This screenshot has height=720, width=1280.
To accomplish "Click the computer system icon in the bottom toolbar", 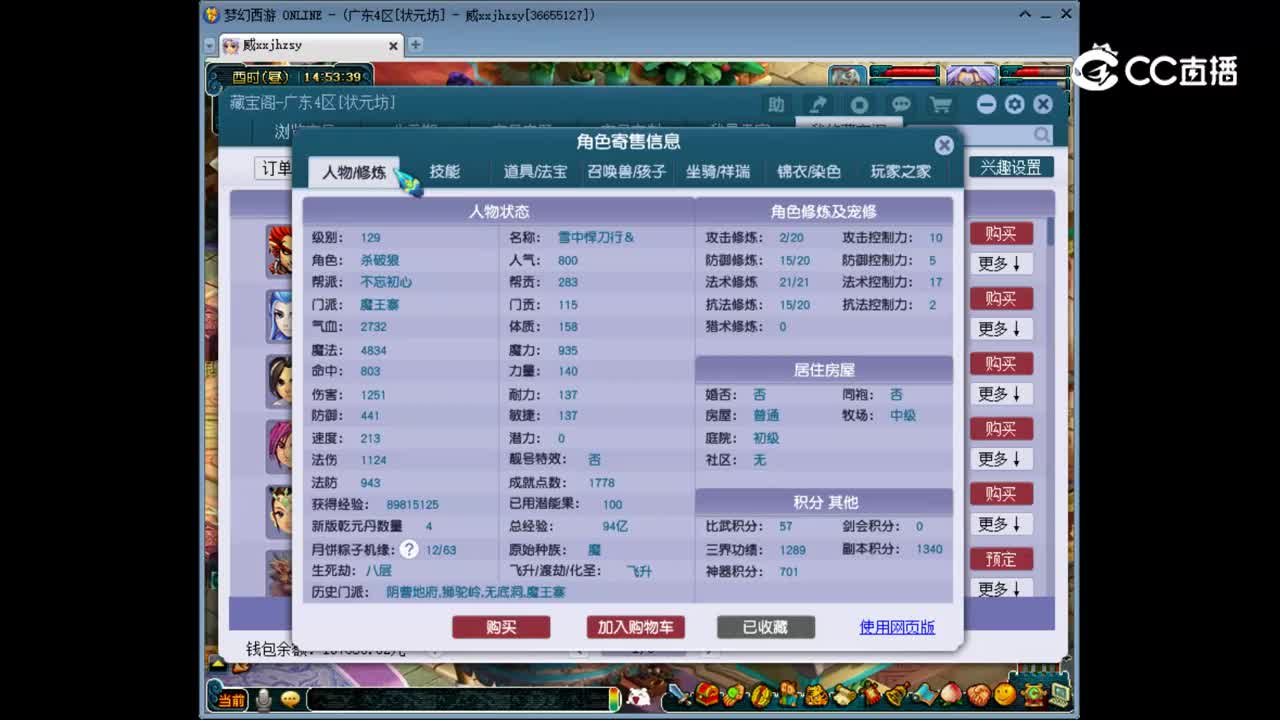I will [1059, 694].
